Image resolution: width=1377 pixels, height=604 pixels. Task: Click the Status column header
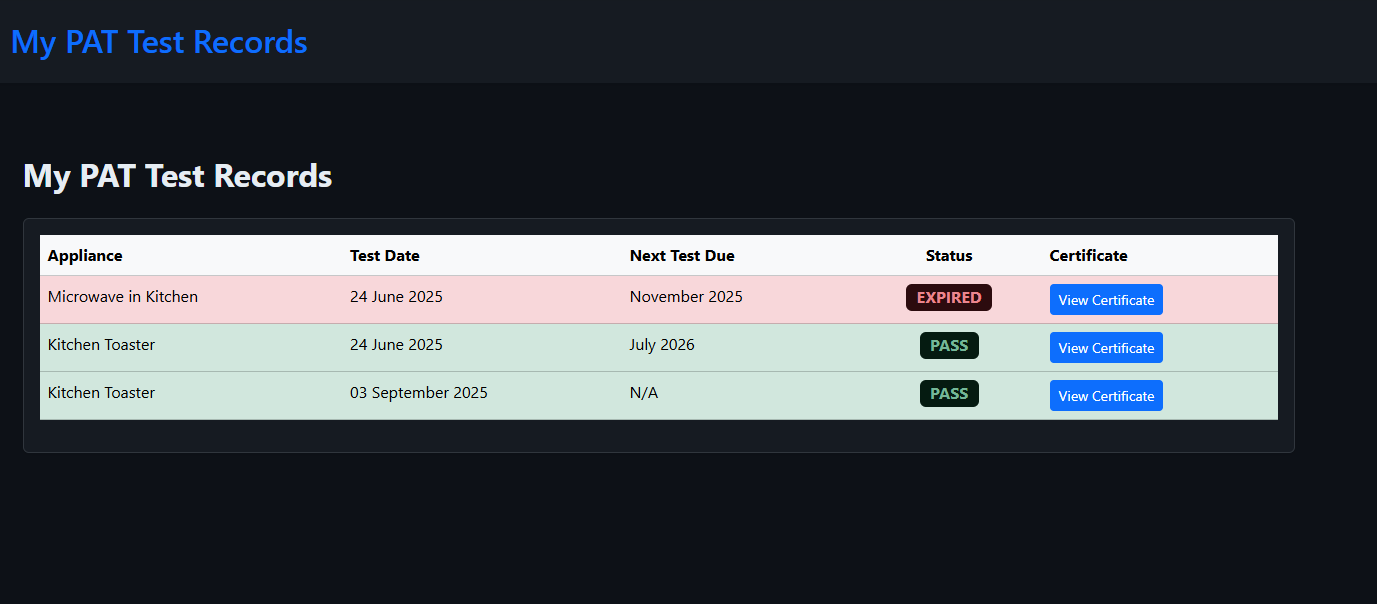948,255
